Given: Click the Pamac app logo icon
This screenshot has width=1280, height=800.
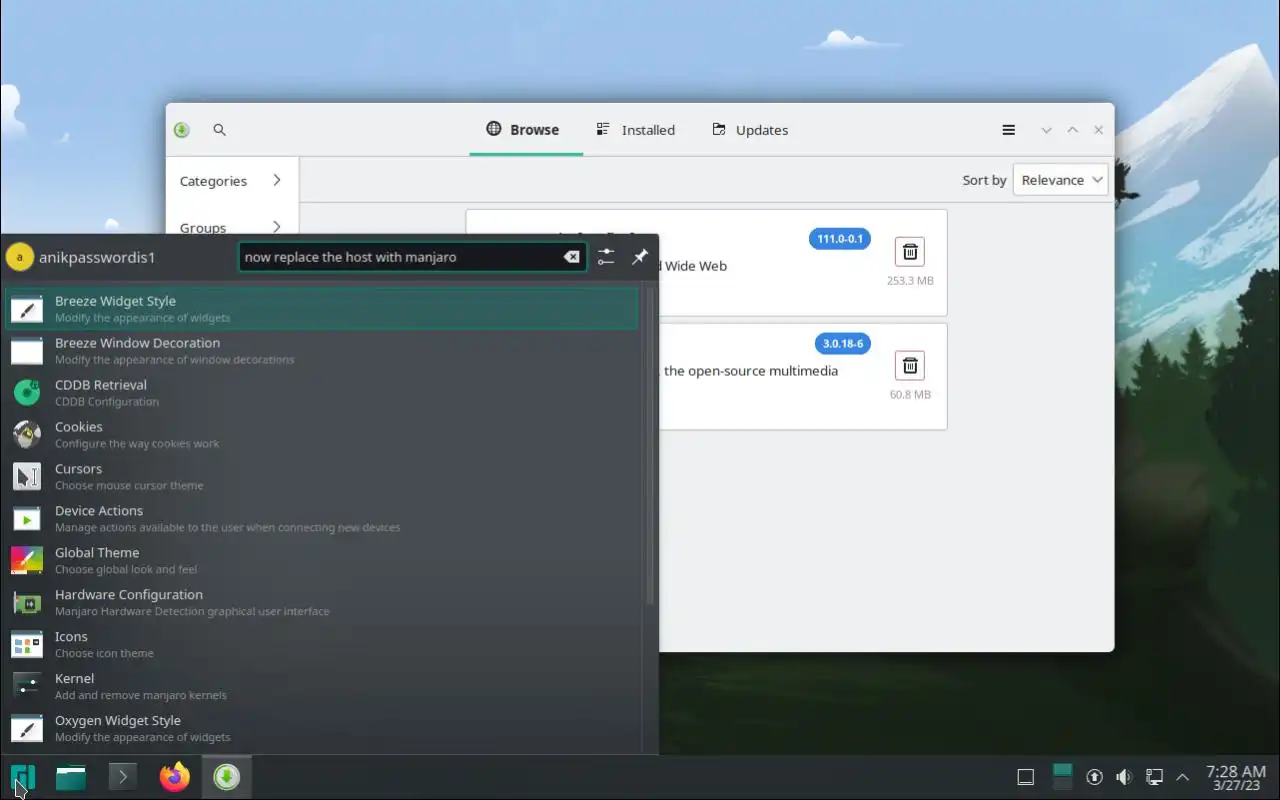Looking at the screenshot, I should tap(181, 130).
